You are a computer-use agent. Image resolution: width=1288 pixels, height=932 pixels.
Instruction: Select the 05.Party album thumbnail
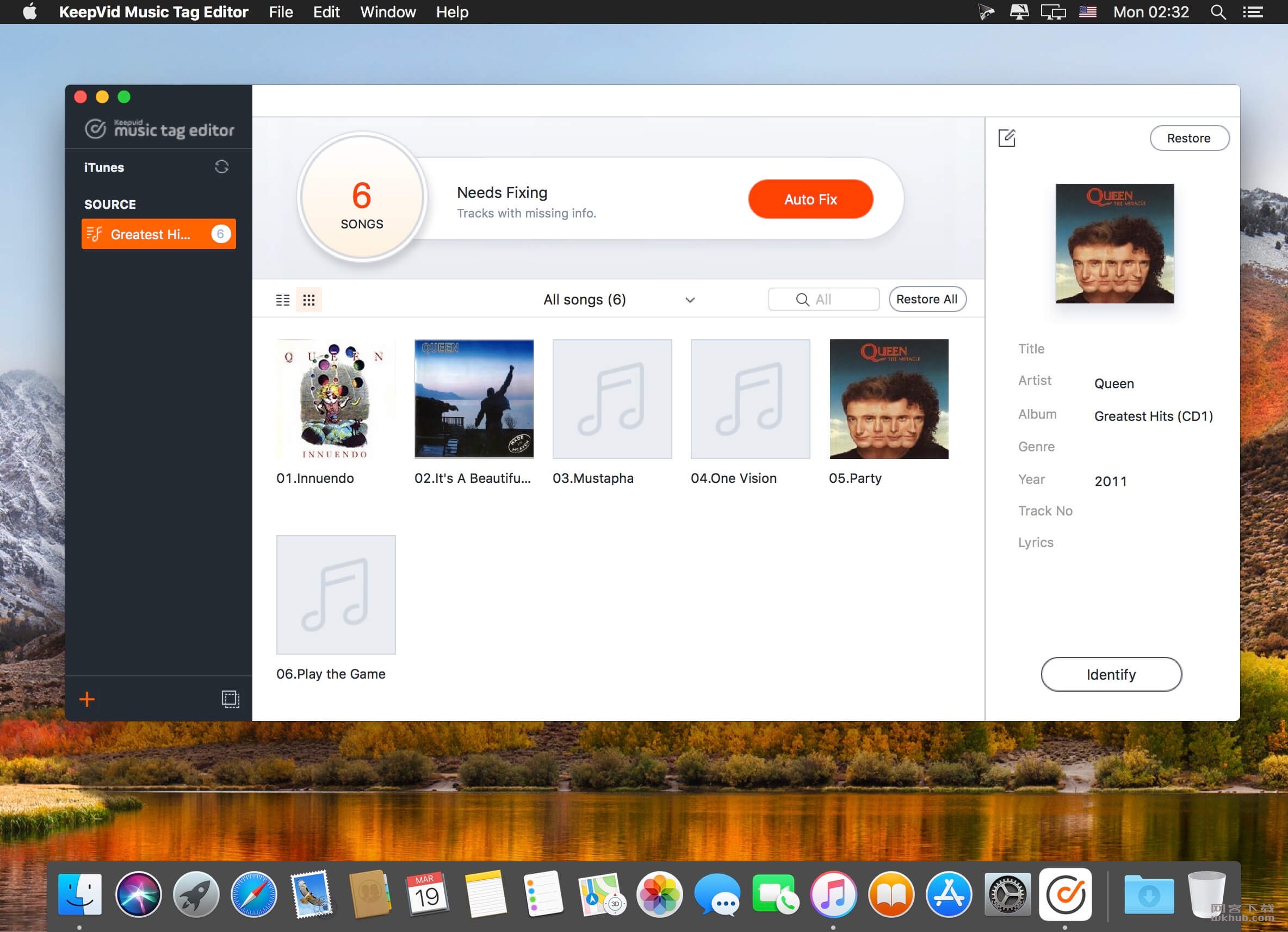click(889, 399)
